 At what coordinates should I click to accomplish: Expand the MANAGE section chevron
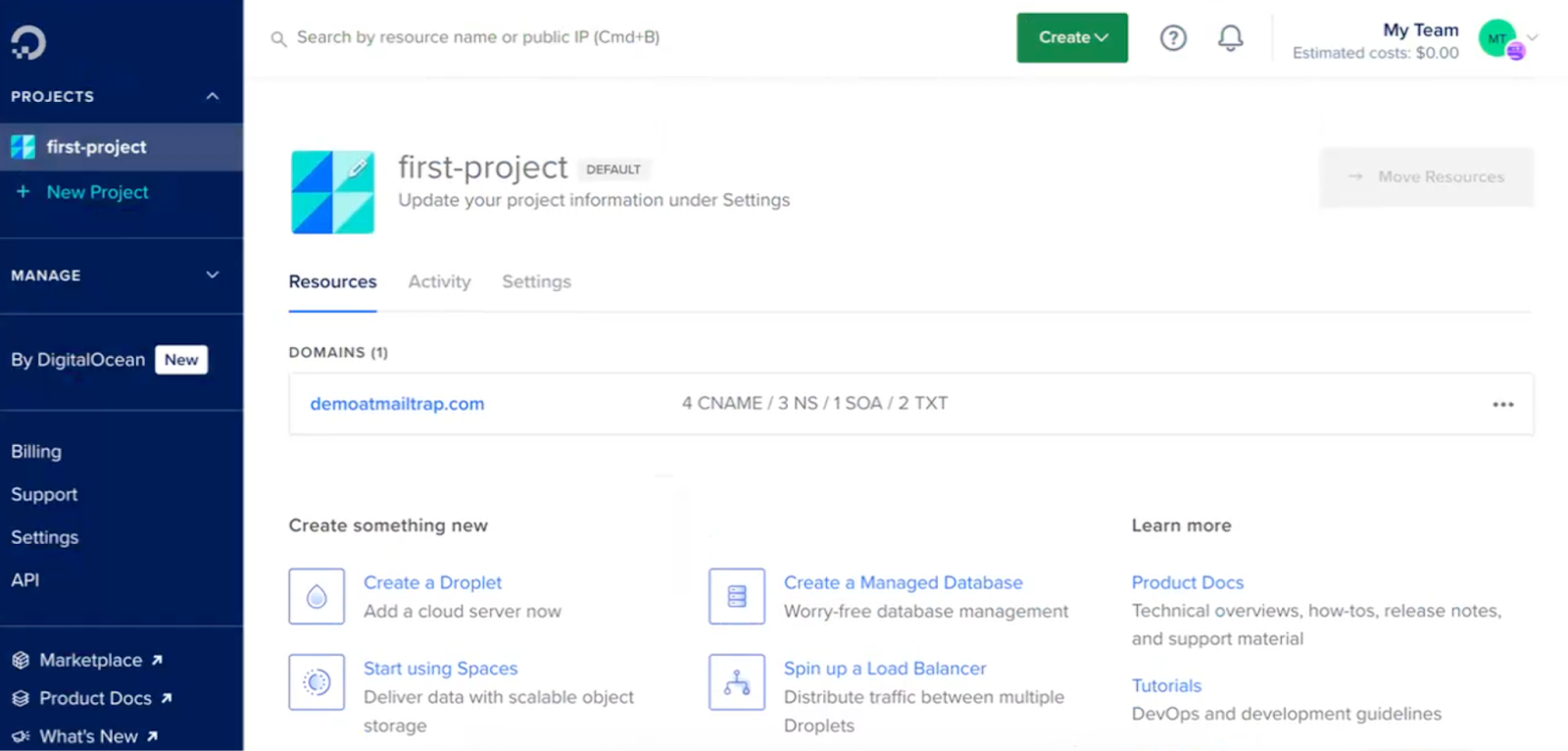point(213,275)
